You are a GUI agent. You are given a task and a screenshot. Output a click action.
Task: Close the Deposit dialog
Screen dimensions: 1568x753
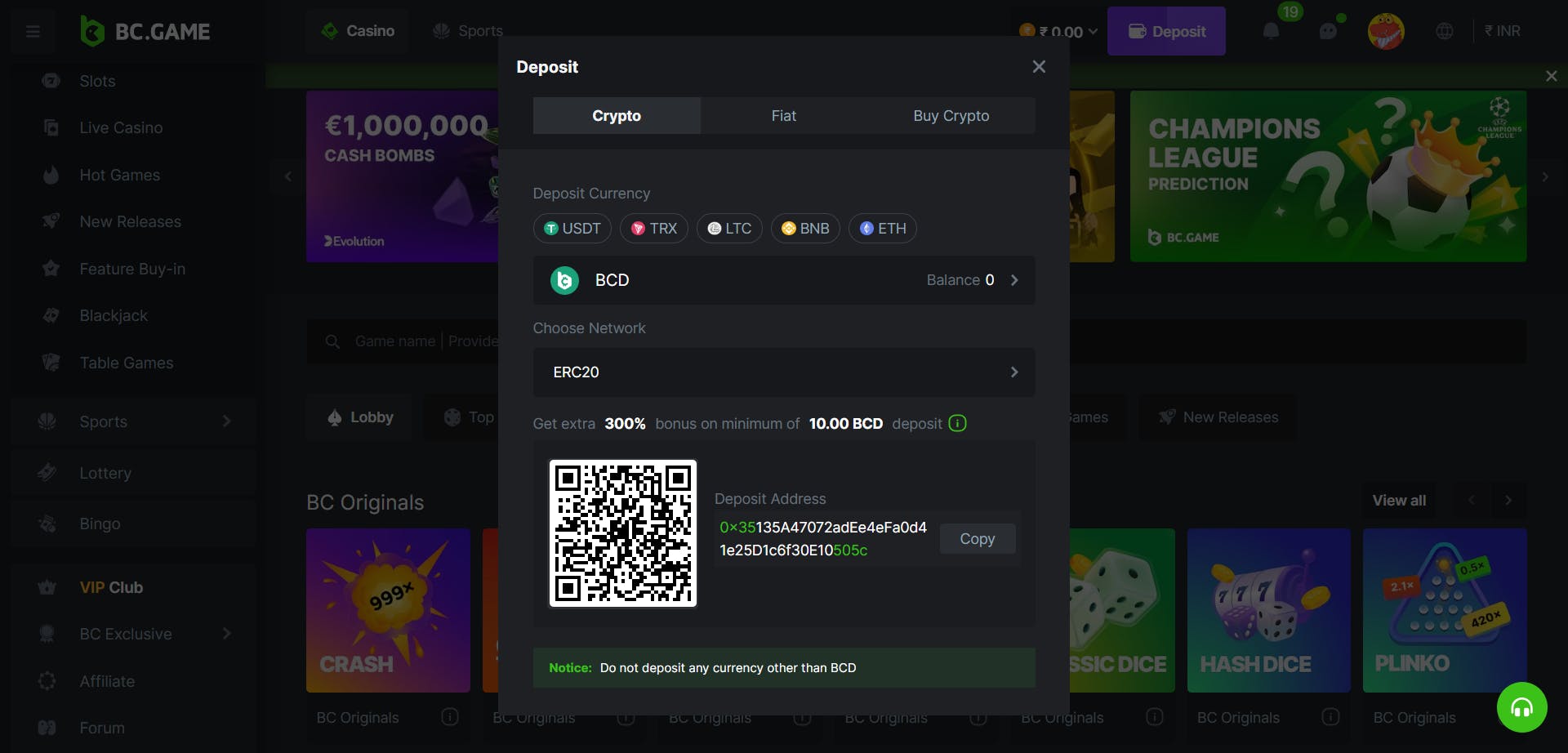tap(1038, 67)
